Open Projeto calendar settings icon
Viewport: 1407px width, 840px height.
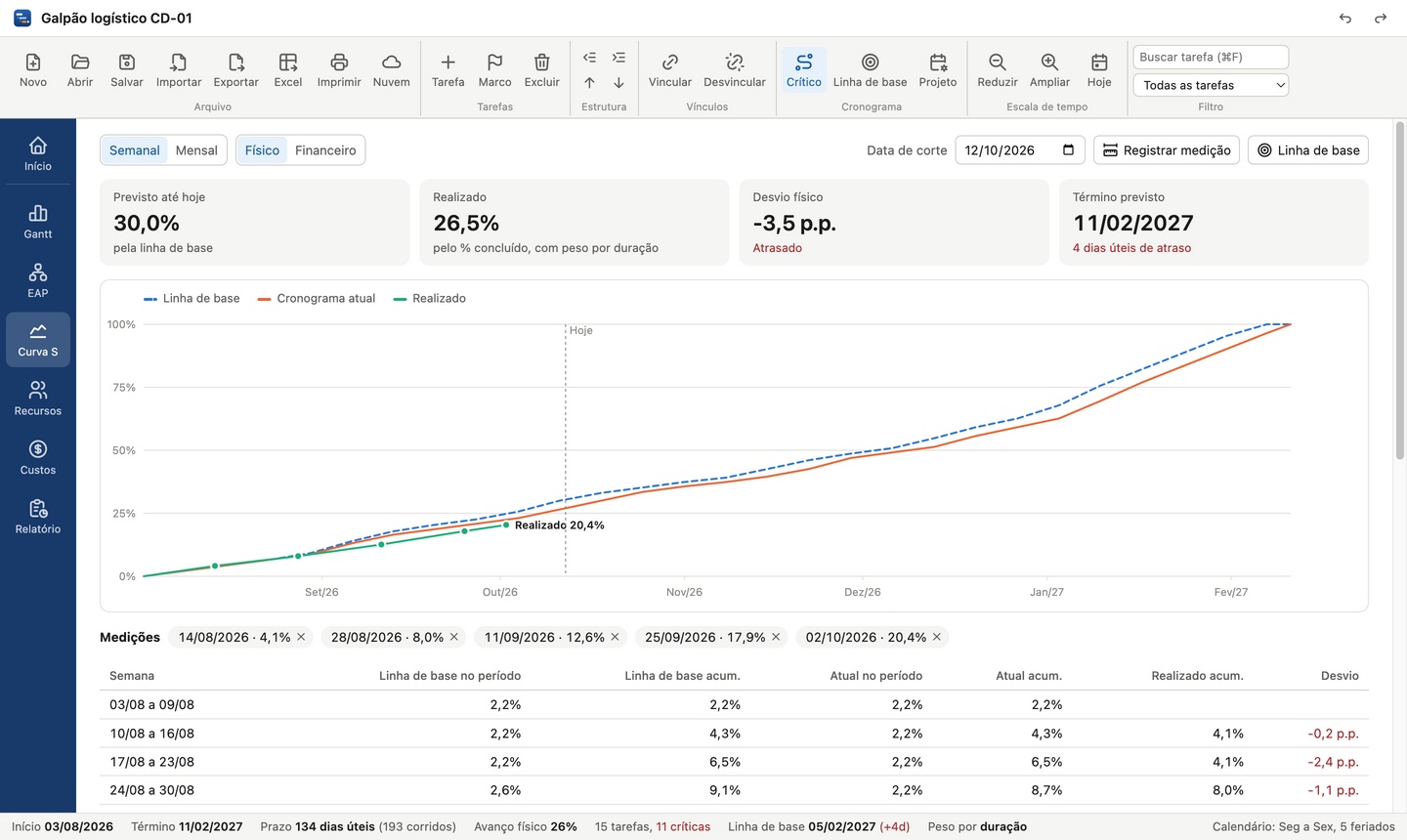click(x=938, y=63)
